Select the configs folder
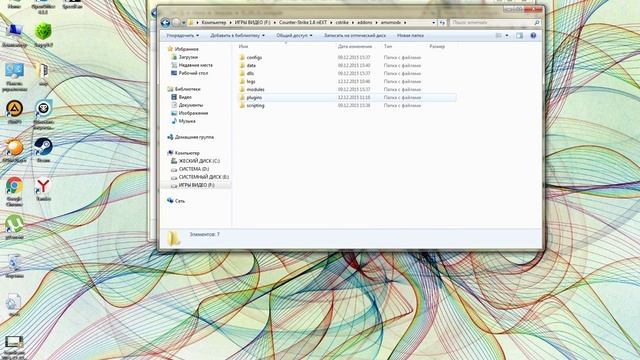Image resolution: width=640 pixels, height=360 pixels. coord(254,58)
